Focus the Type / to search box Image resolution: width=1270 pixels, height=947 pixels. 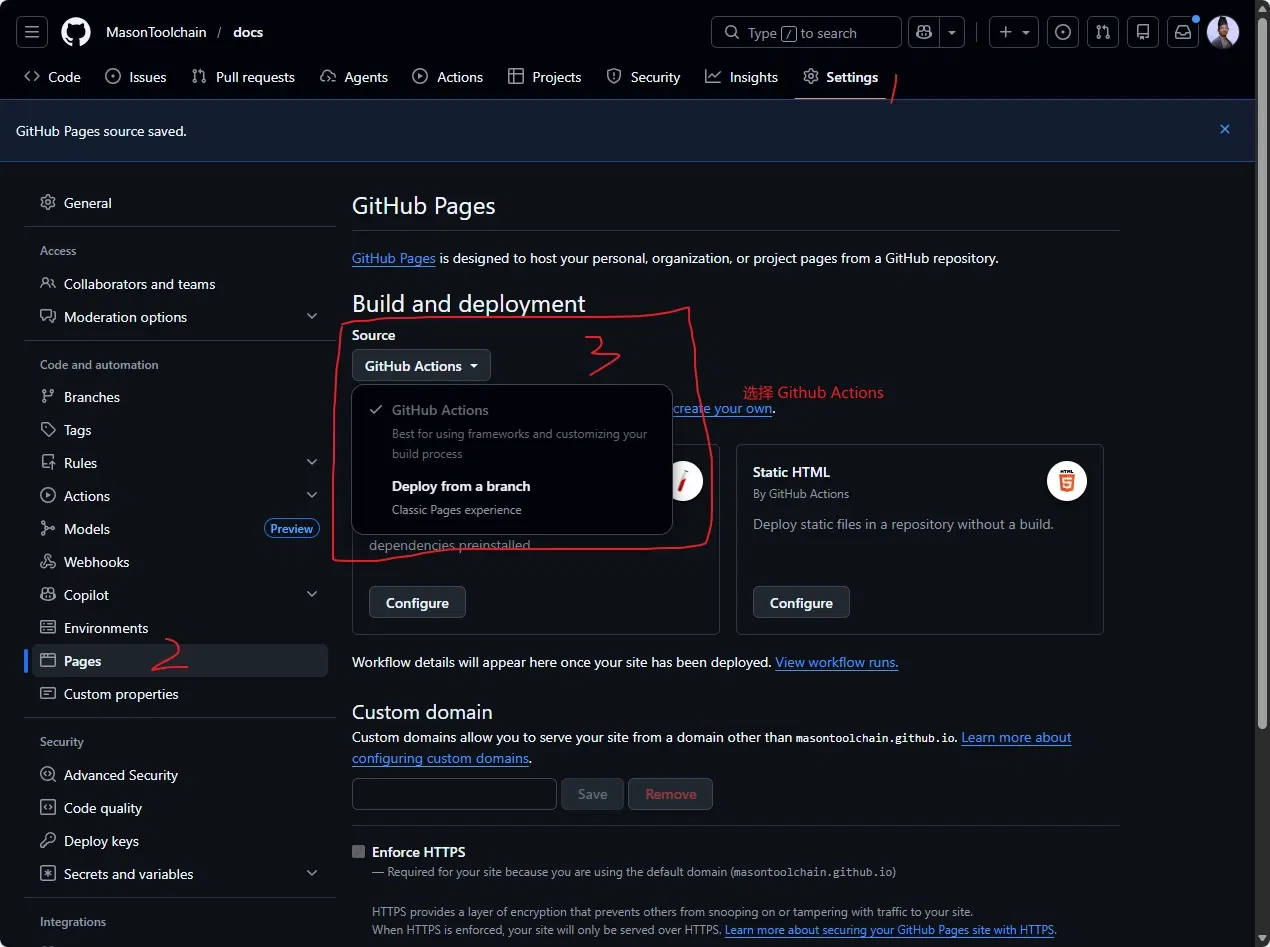pyautogui.click(x=806, y=32)
